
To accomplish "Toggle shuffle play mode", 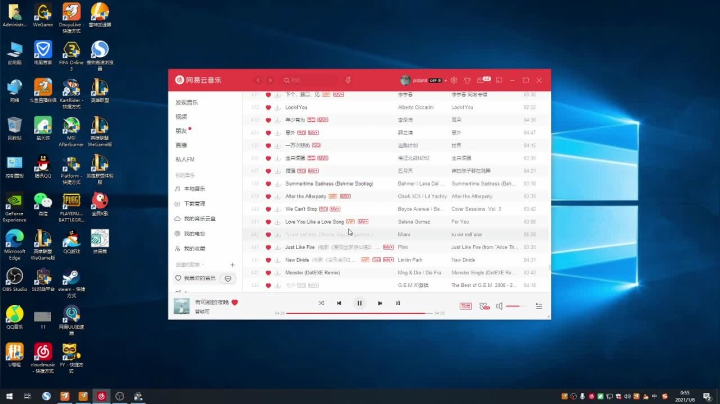I will [x=321, y=303].
